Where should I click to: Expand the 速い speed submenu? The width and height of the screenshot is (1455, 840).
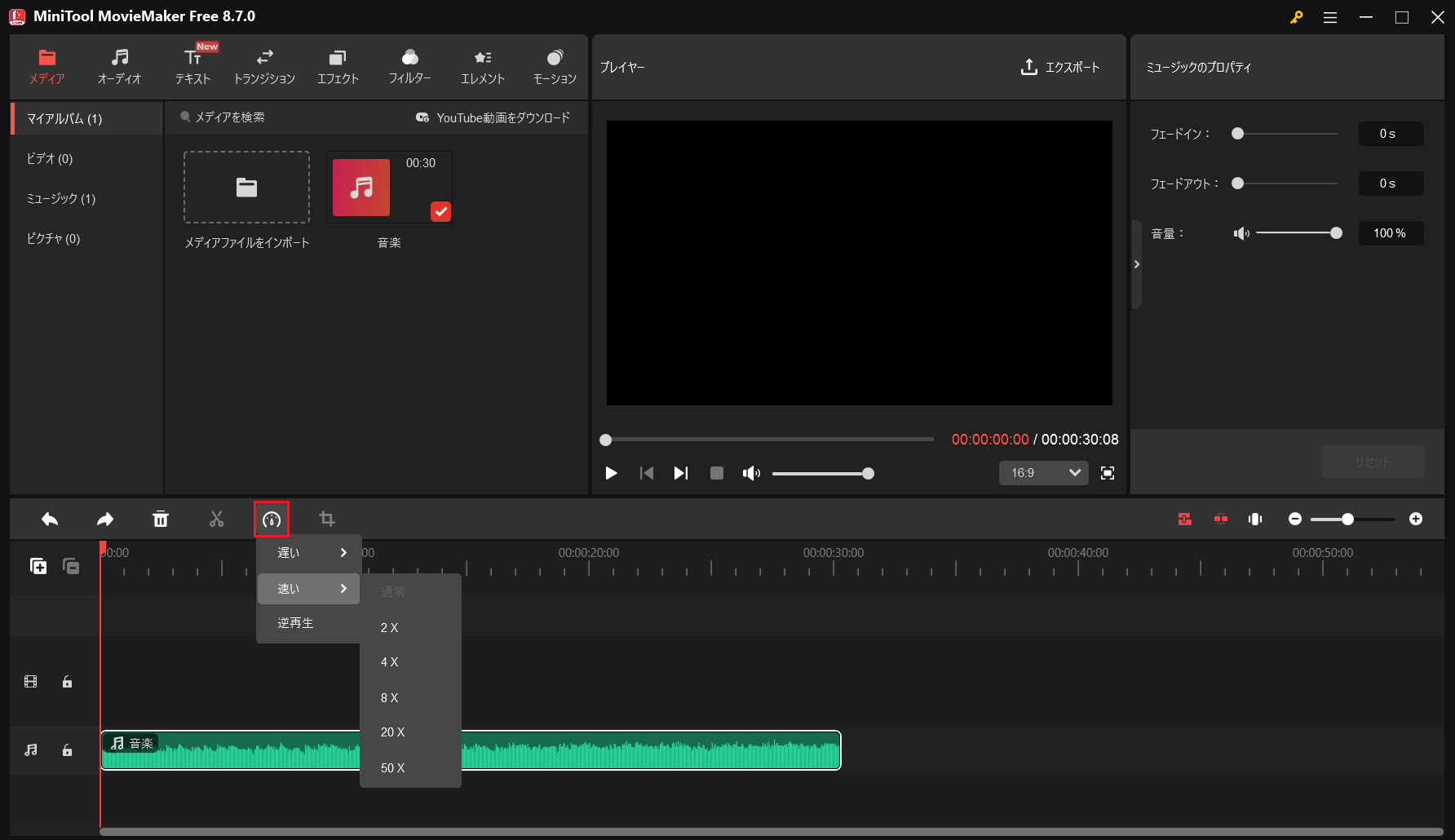click(309, 589)
